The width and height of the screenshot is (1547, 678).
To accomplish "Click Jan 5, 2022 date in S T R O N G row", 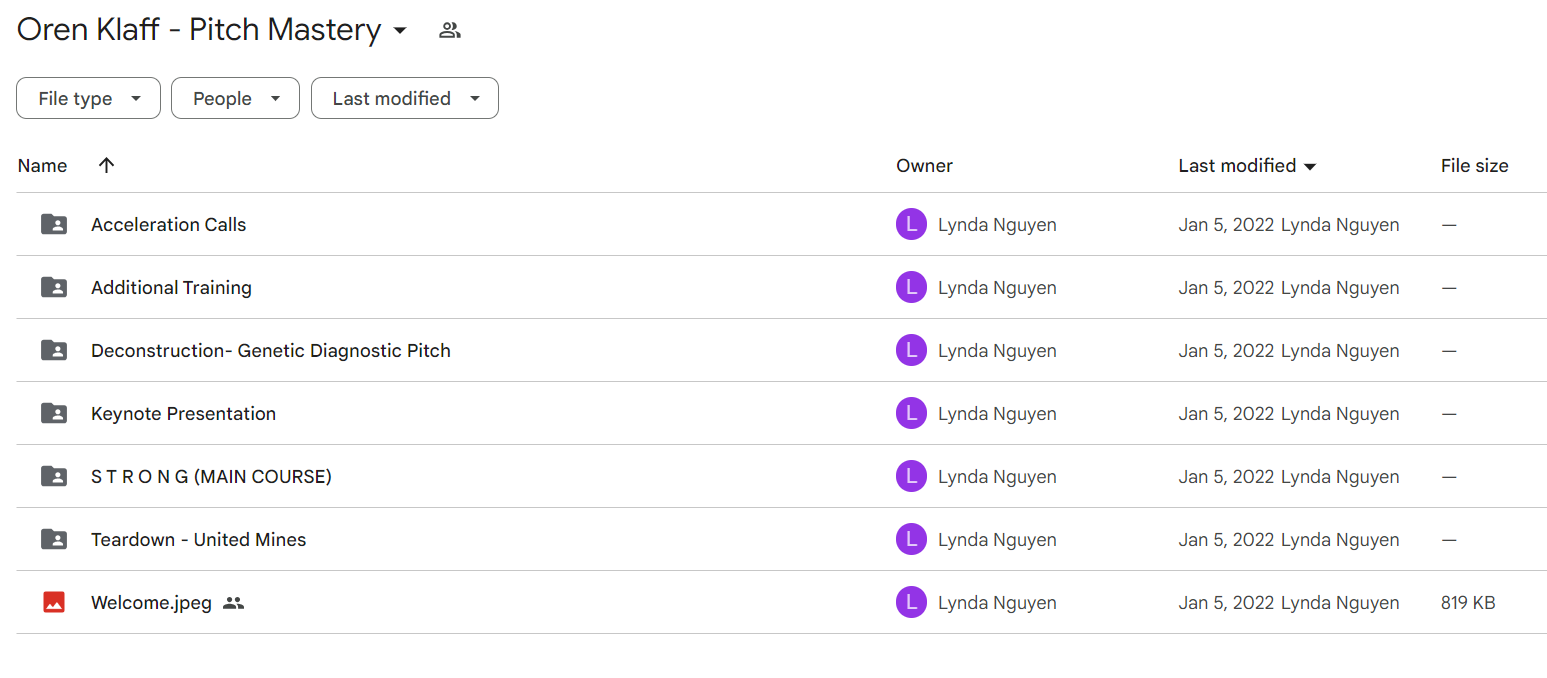I will click(x=1226, y=477).
